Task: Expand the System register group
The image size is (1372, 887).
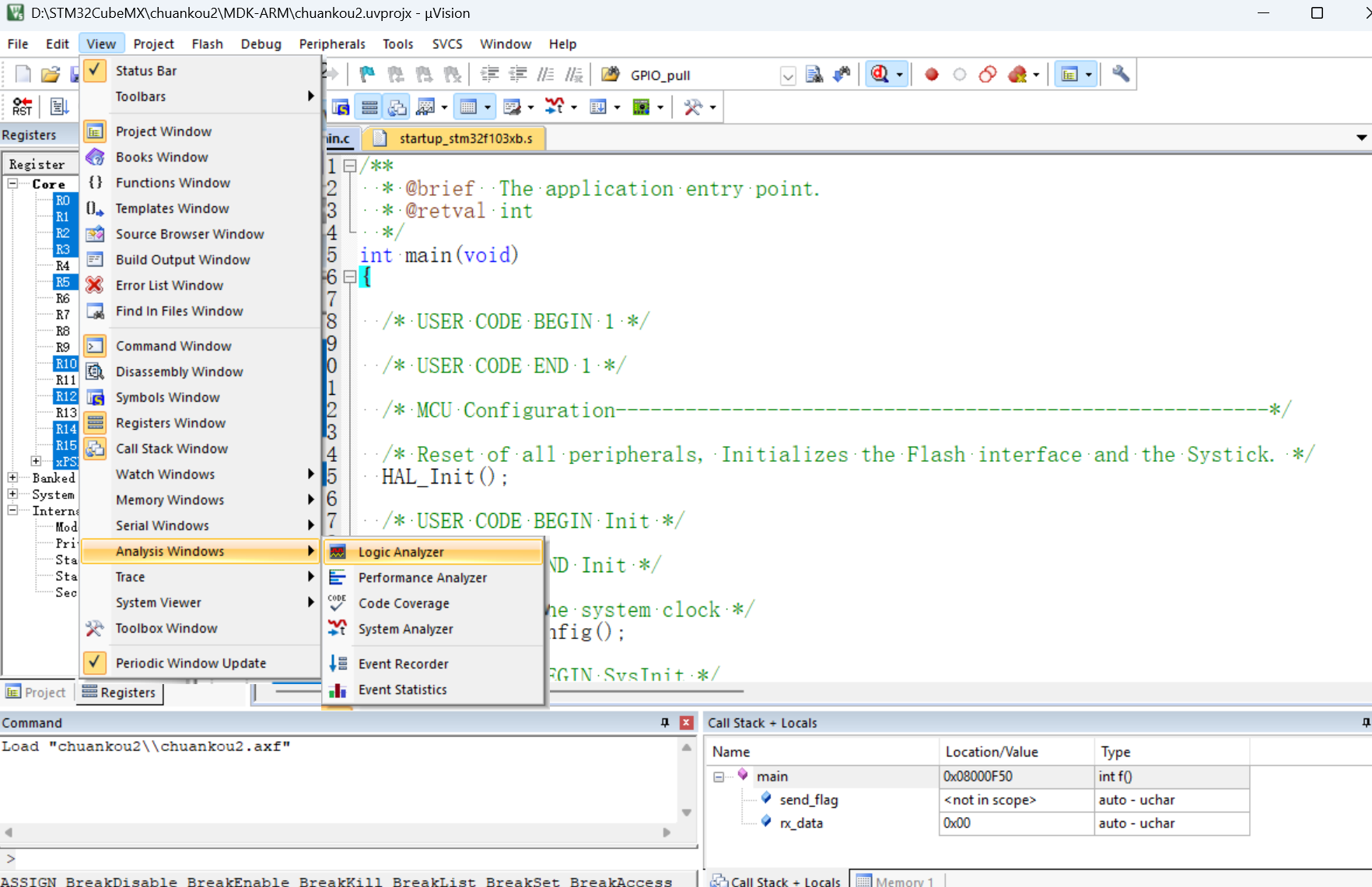Action: tap(13, 494)
